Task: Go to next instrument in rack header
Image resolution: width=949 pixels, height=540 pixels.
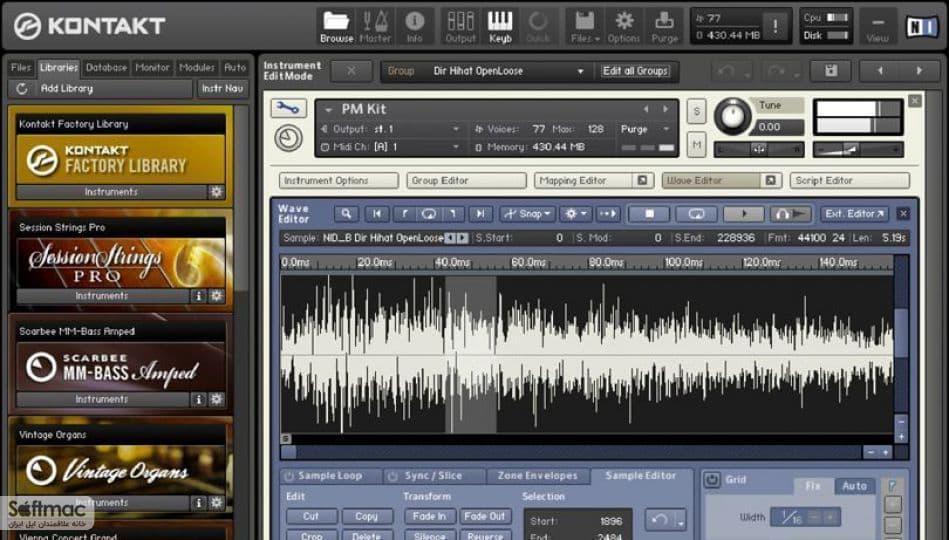Action: [919, 71]
